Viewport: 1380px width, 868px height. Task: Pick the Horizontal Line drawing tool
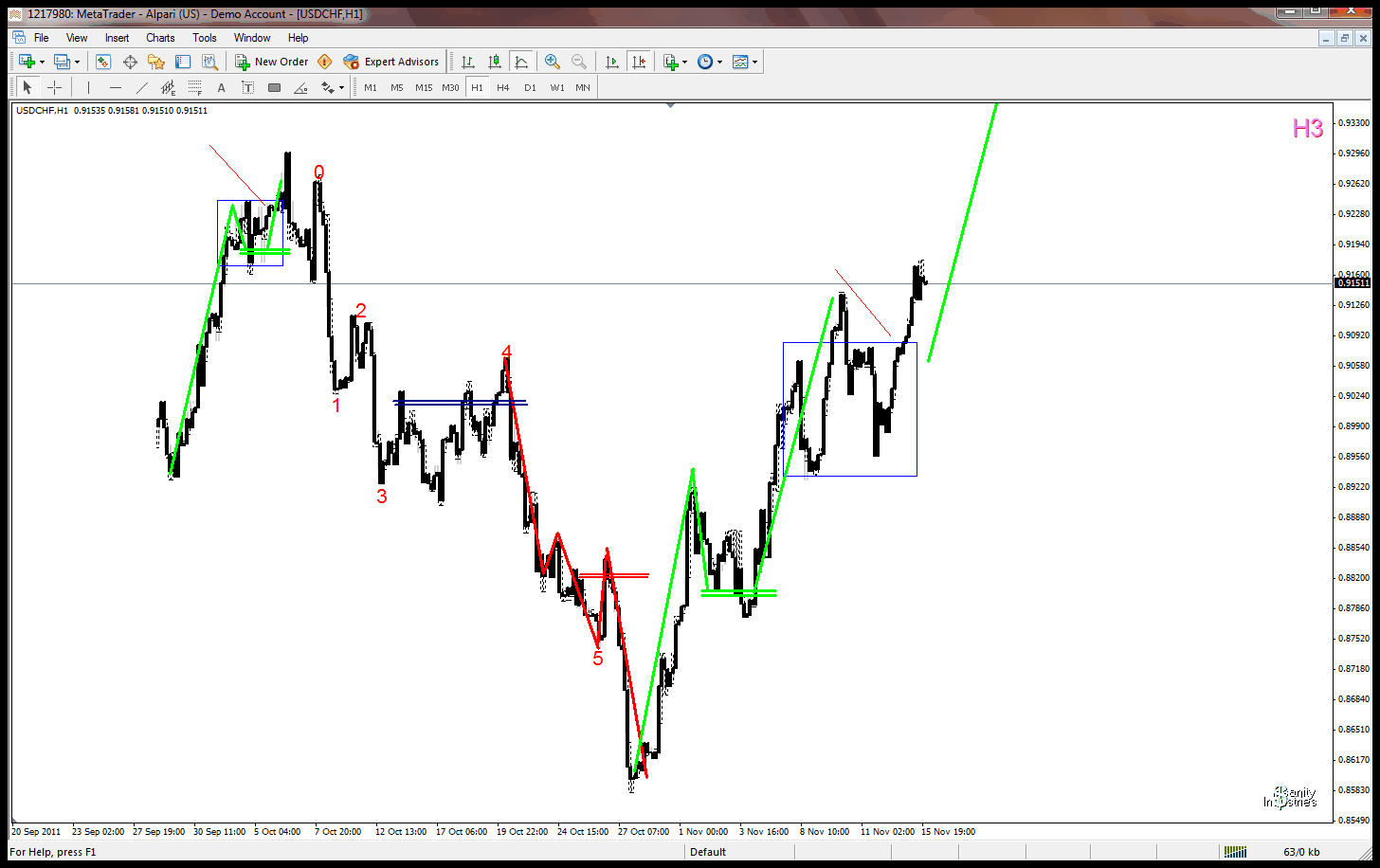pos(116,87)
